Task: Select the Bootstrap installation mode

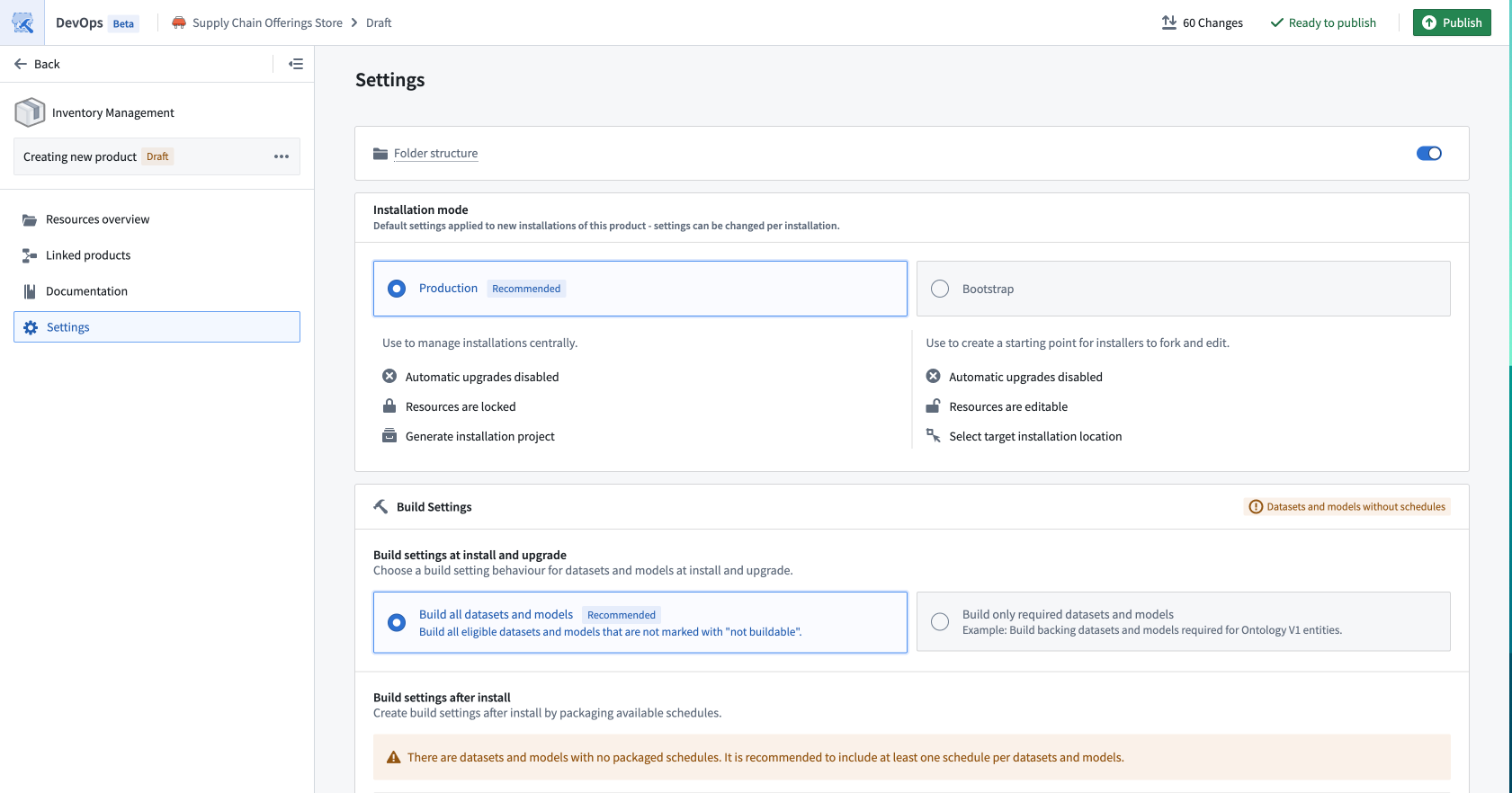Action: [x=940, y=289]
